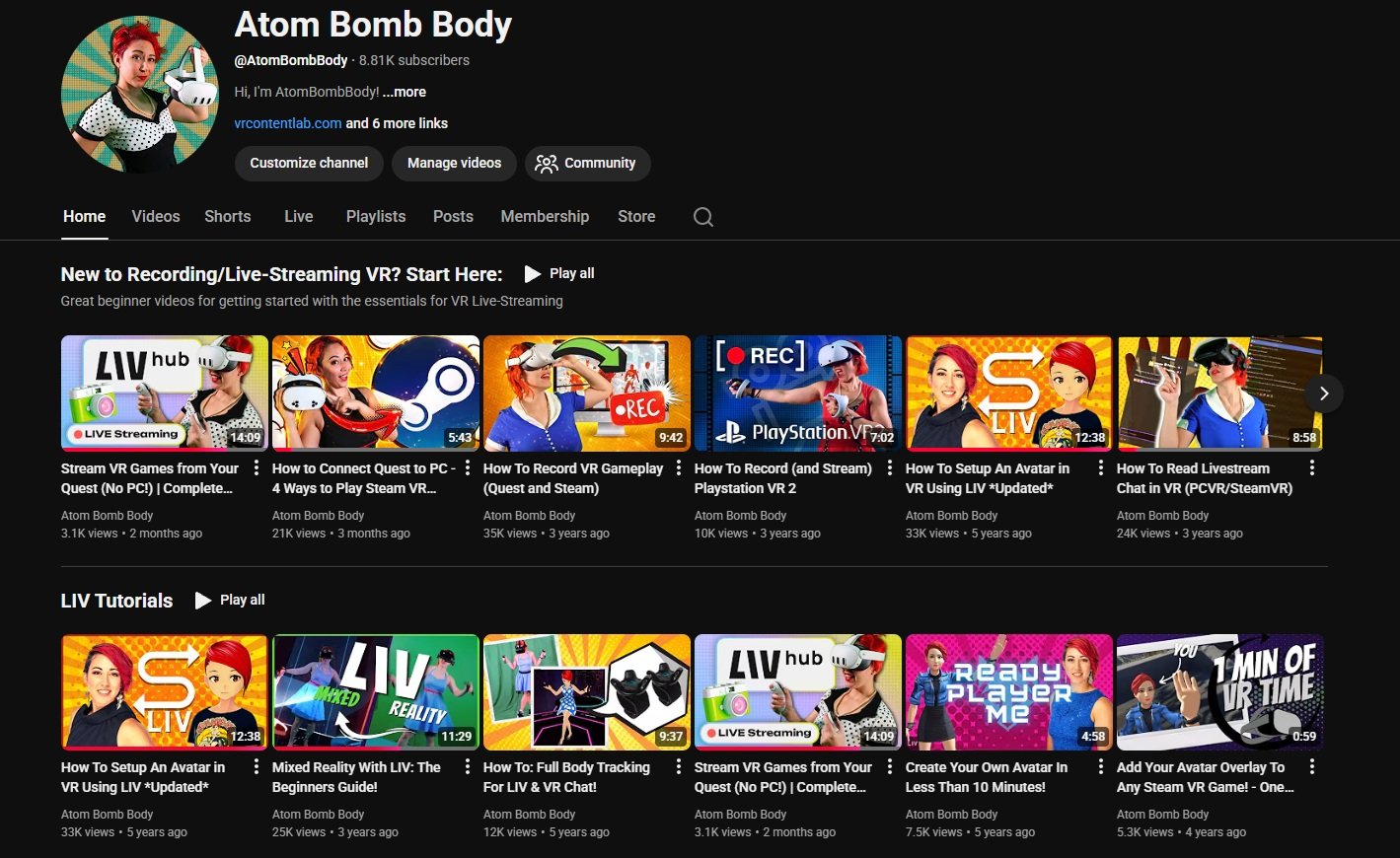Click title 'Create Your Own Avatar In Less Than 10 Minutes!'

coord(987,777)
